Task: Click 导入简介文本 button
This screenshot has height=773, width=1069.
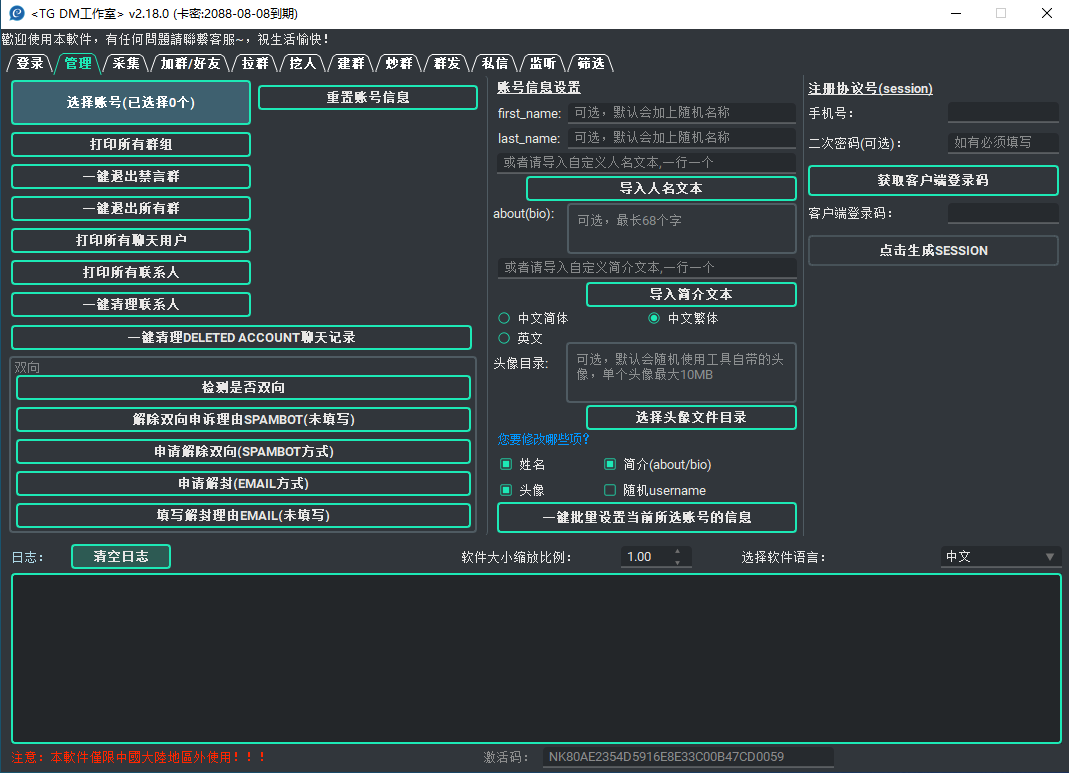Action: coord(691,294)
